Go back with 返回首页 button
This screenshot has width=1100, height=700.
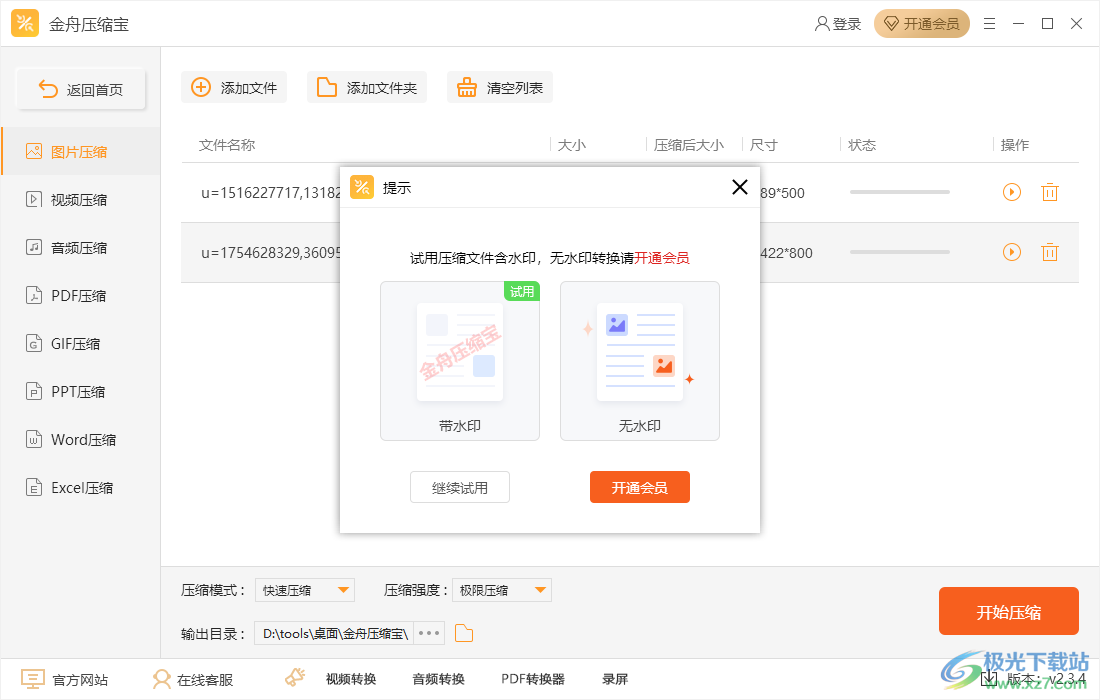tap(81, 89)
